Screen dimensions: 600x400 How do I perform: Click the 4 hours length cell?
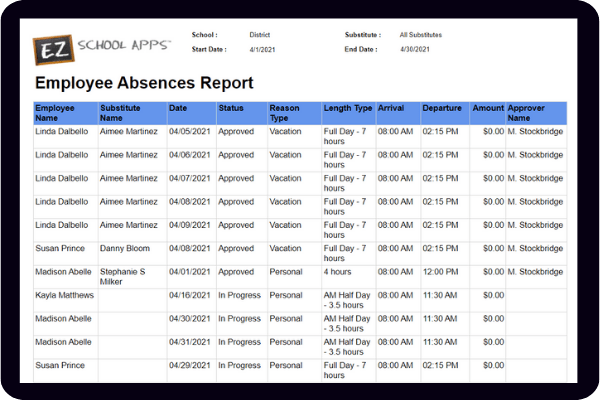[x=337, y=271]
